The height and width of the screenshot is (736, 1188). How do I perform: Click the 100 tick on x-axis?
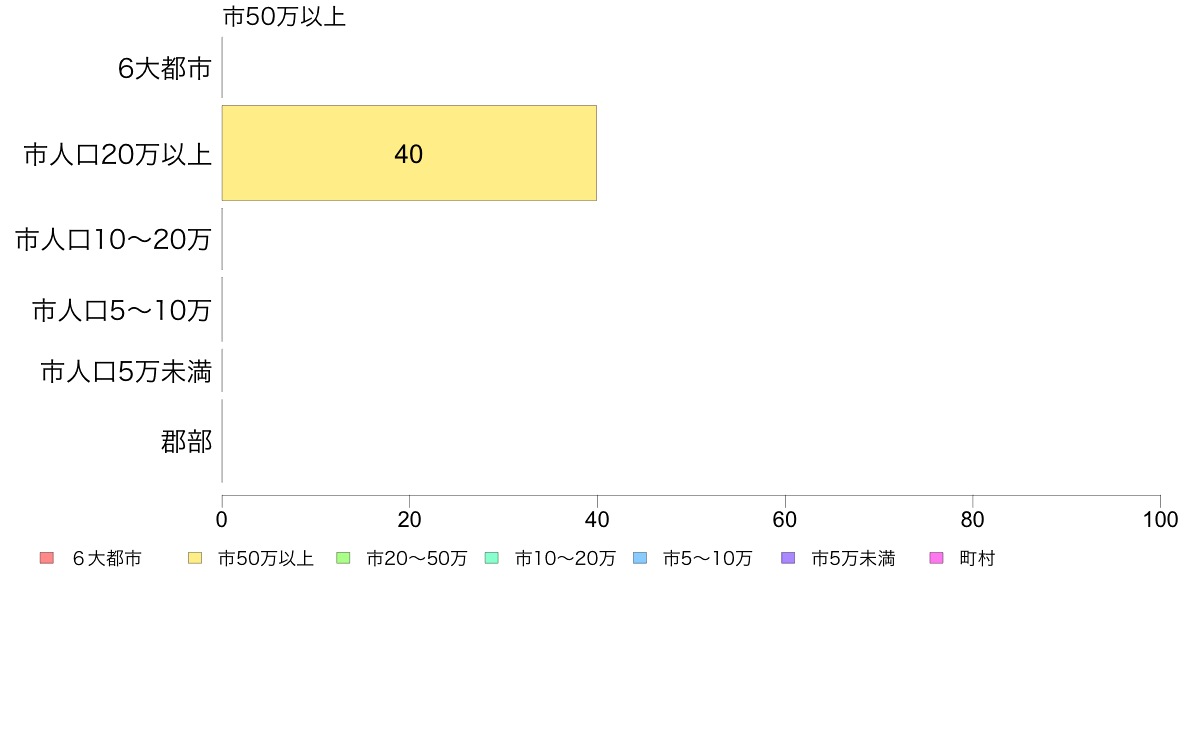pyautogui.click(x=1160, y=519)
